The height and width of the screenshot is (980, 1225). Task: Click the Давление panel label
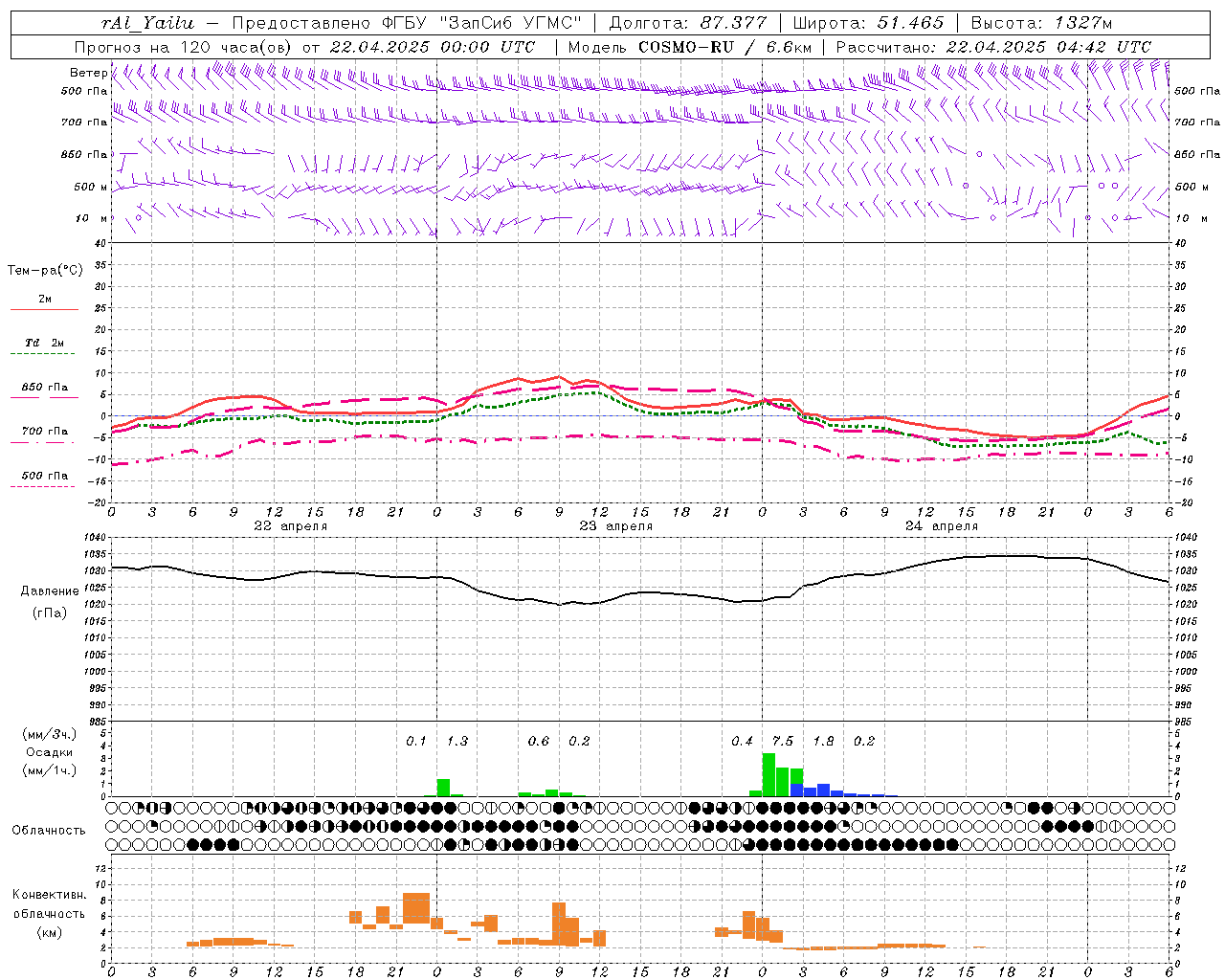(50, 590)
